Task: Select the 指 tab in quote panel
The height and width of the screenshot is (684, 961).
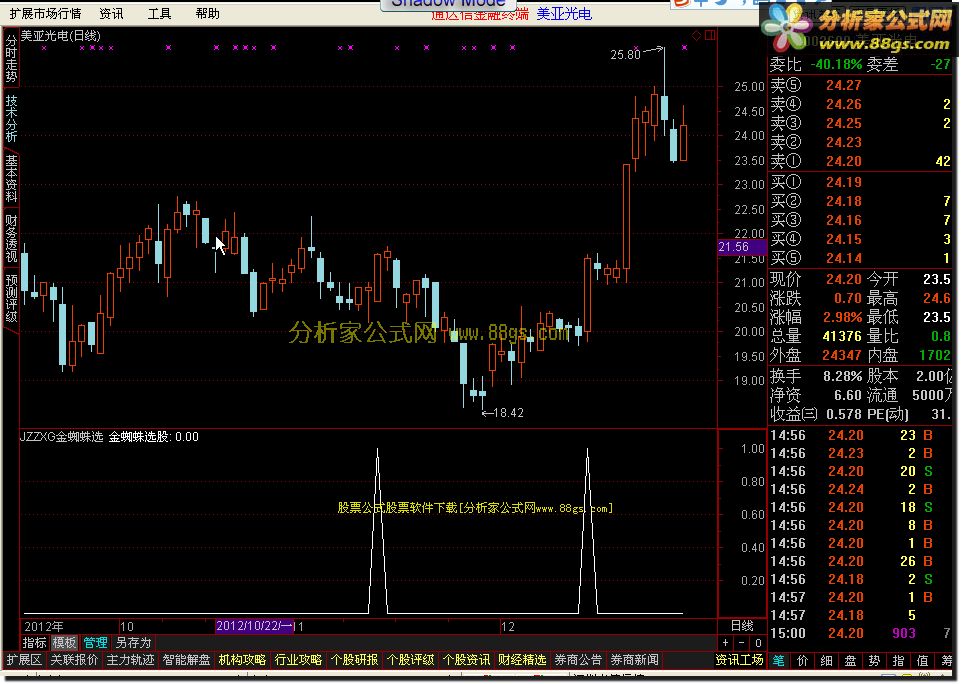Action: pos(898,661)
